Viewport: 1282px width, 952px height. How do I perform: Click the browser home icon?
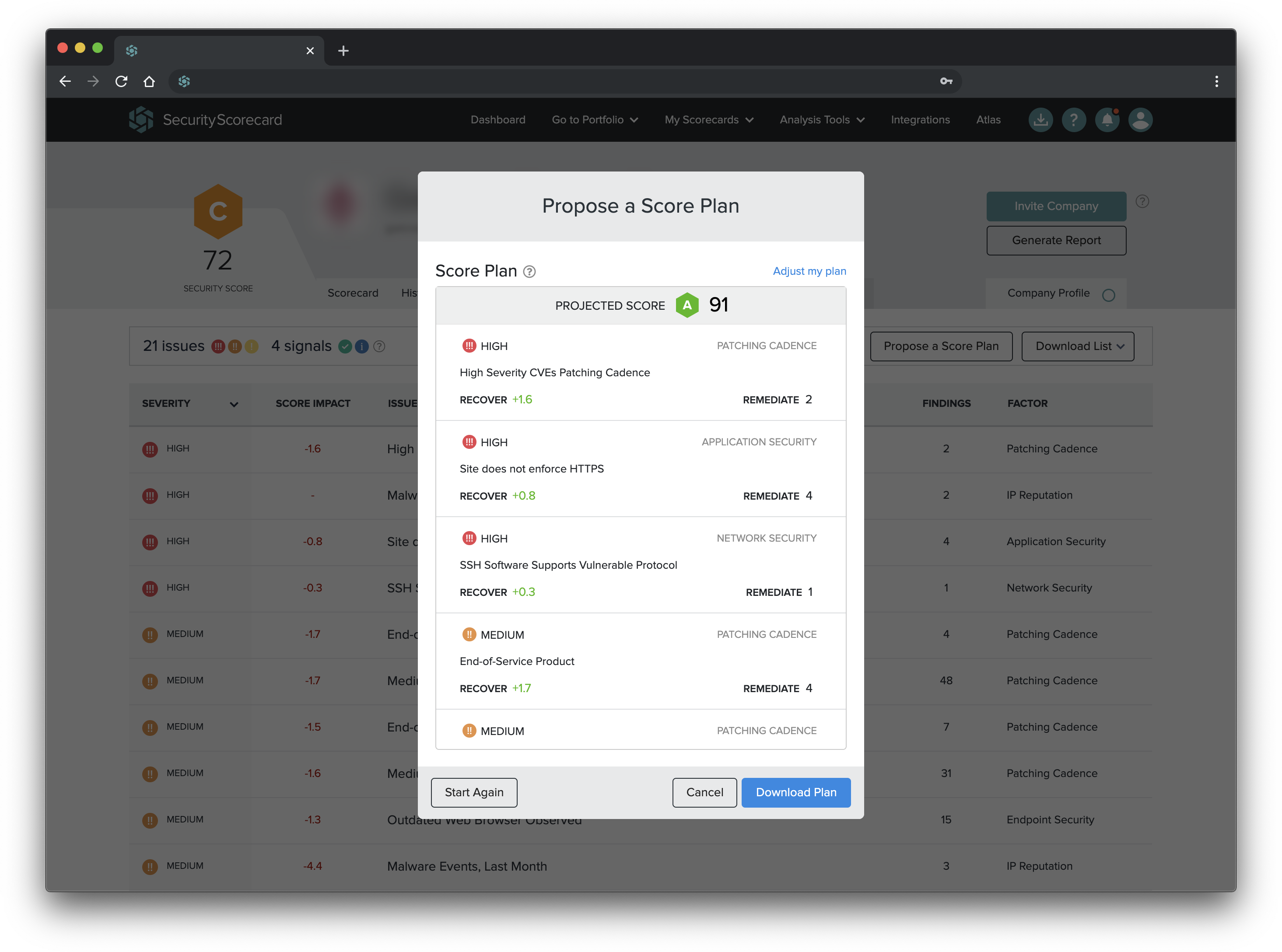(149, 81)
